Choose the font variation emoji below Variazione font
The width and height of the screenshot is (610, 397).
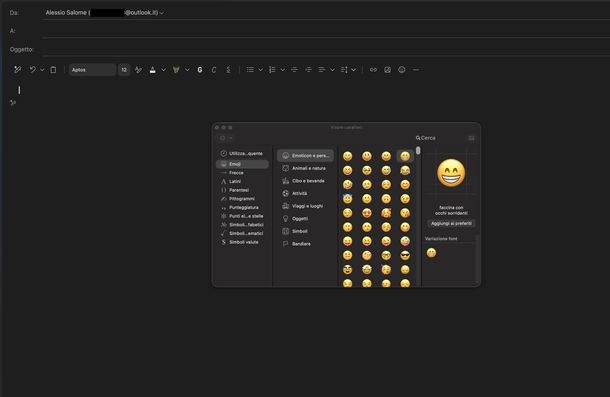pyautogui.click(x=431, y=253)
